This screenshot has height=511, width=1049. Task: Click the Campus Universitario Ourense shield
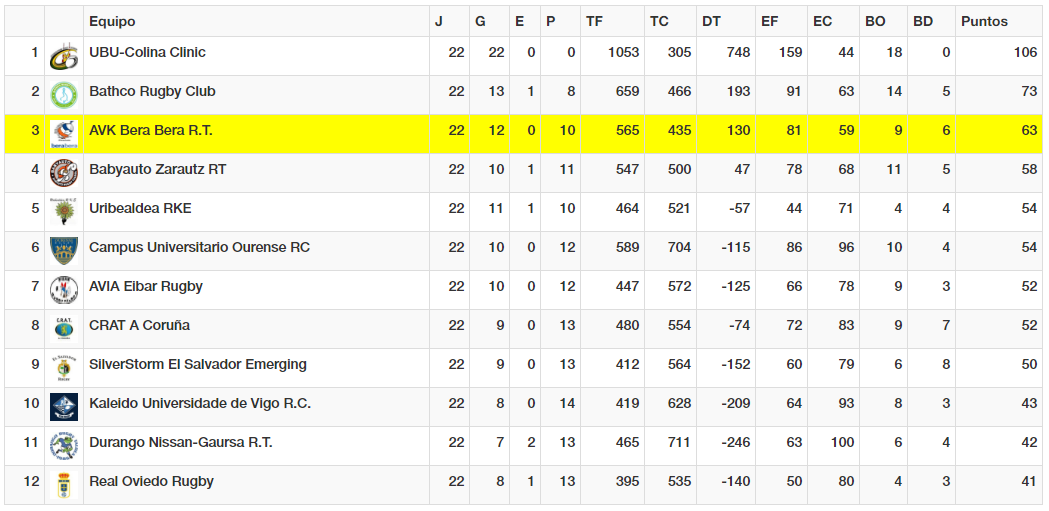click(64, 251)
